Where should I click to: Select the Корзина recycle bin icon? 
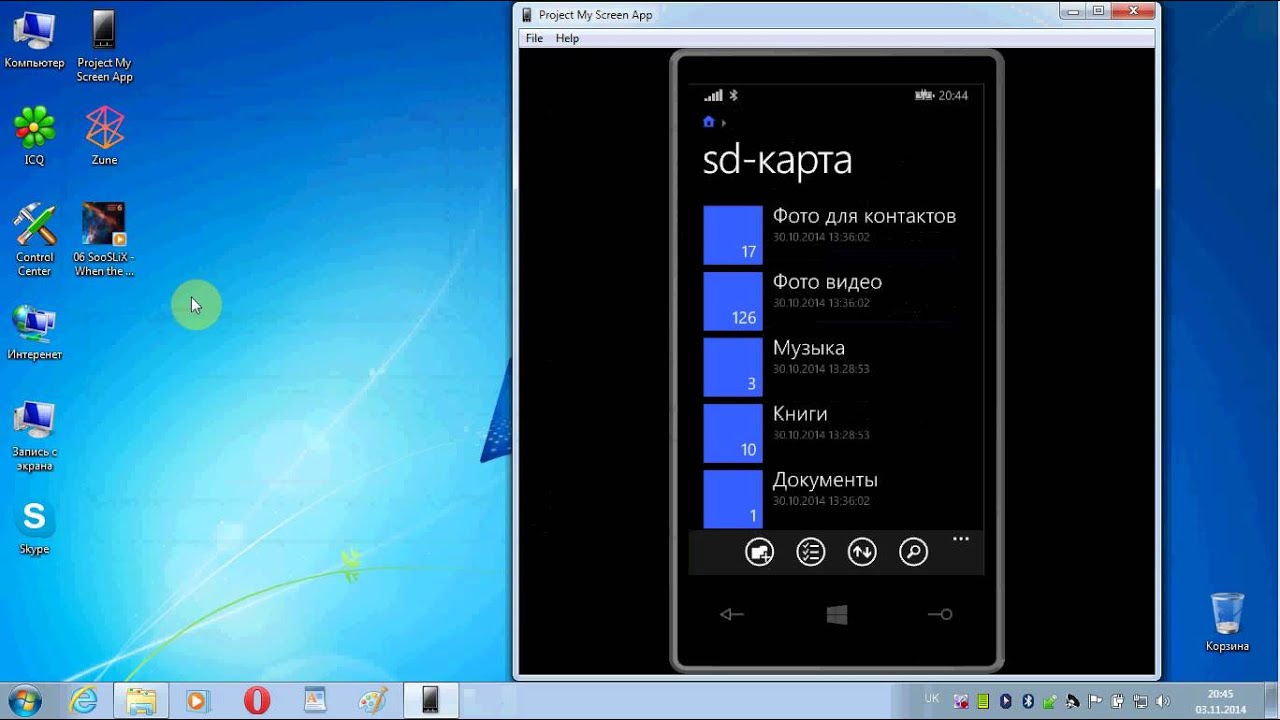pyautogui.click(x=1227, y=622)
